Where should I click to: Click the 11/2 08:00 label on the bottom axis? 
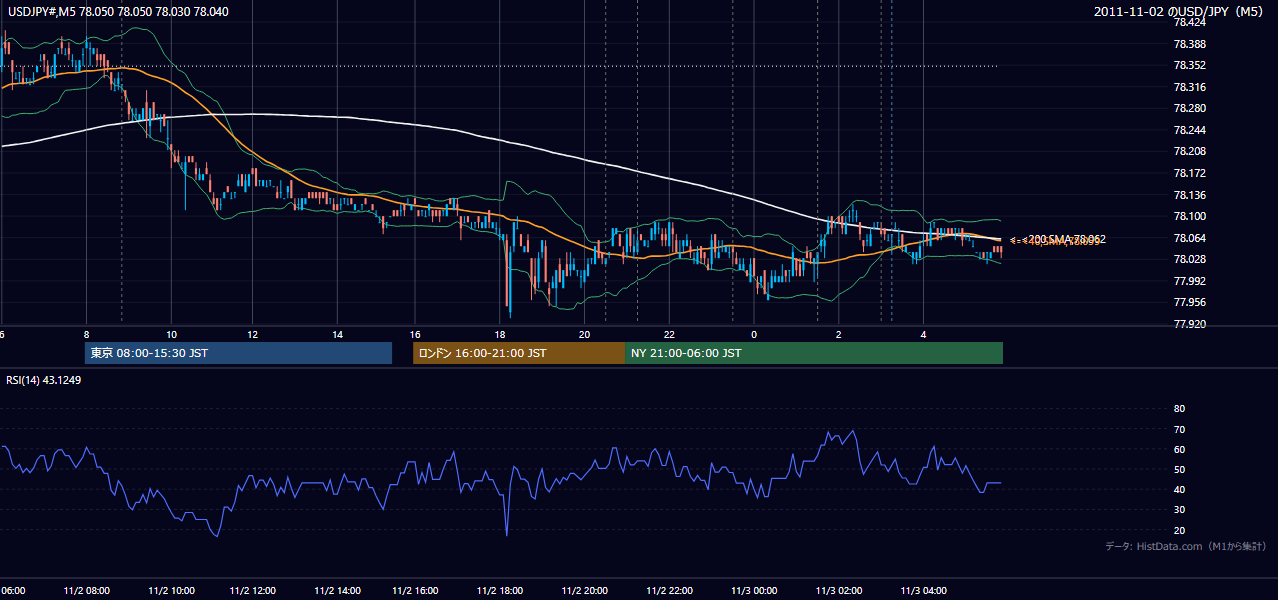click(86, 591)
